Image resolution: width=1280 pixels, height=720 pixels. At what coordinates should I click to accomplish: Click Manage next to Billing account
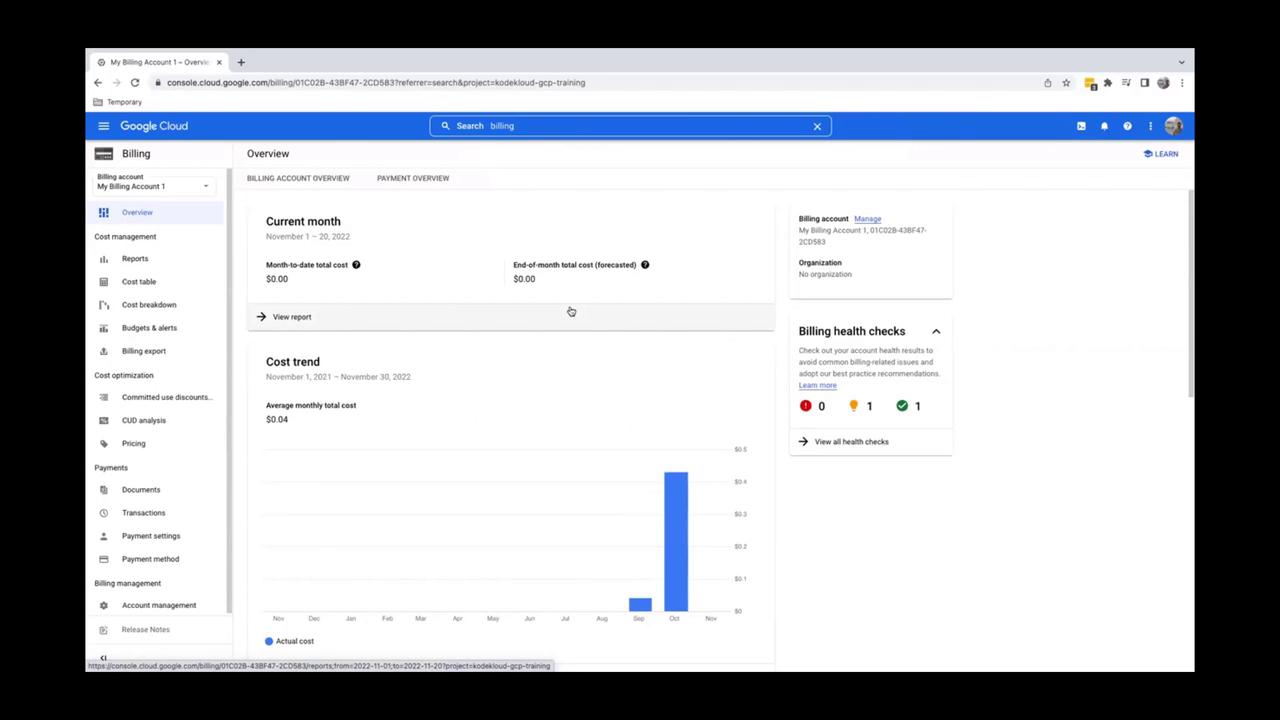point(867,219)
